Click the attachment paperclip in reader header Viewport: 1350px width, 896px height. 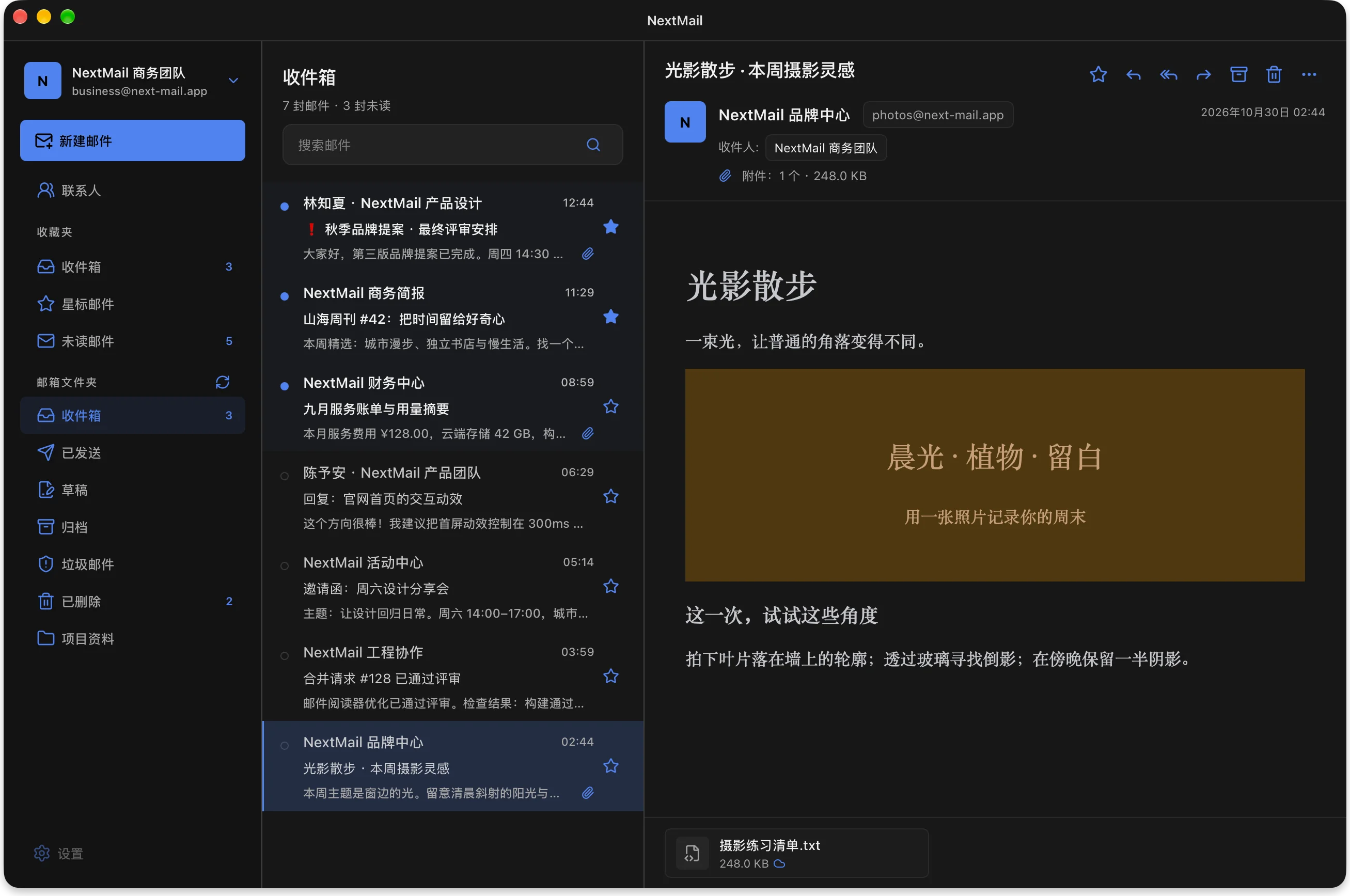point(725,176)
